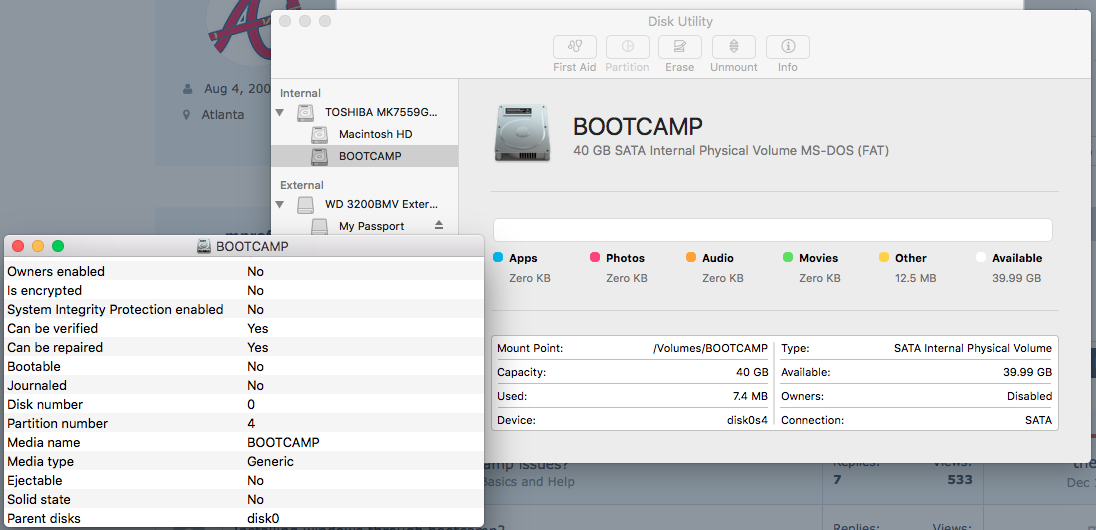Viewport: 1096px width, 530px height.
Task: Click the Disk number row
Action: click(243, 404)
